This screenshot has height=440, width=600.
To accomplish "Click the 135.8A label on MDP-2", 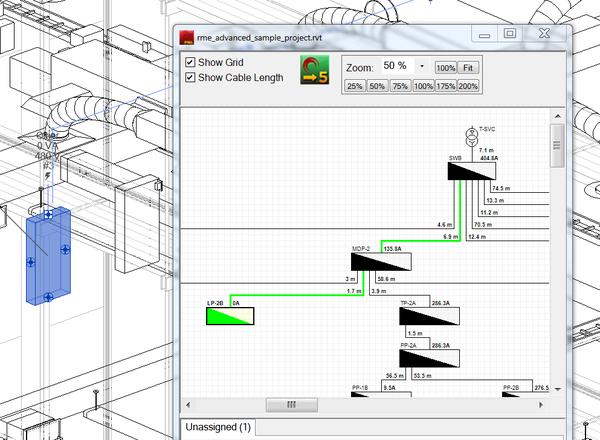I will [x=393, y=249].
